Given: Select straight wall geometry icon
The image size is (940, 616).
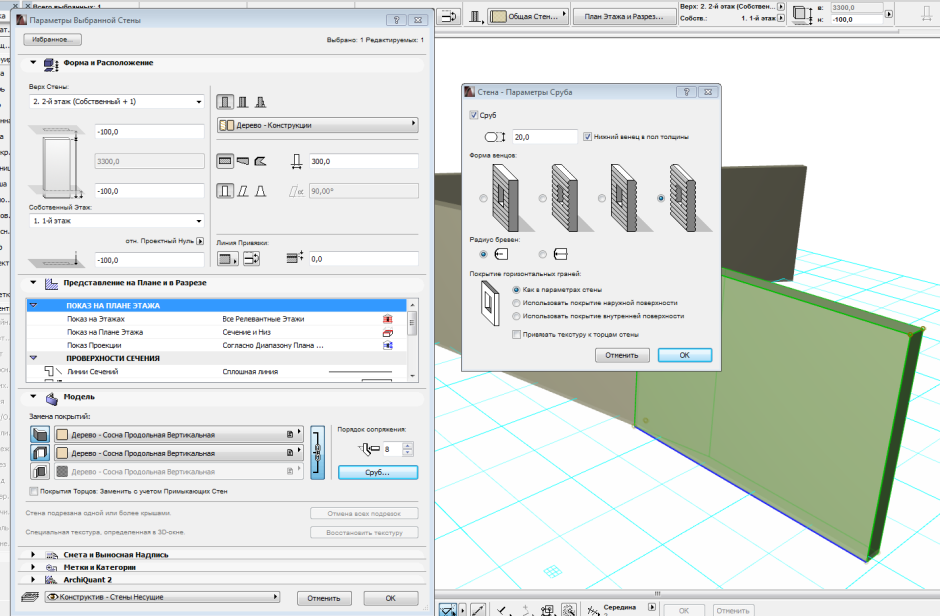Looking at the screenshot, I should [x=225, y=191].
